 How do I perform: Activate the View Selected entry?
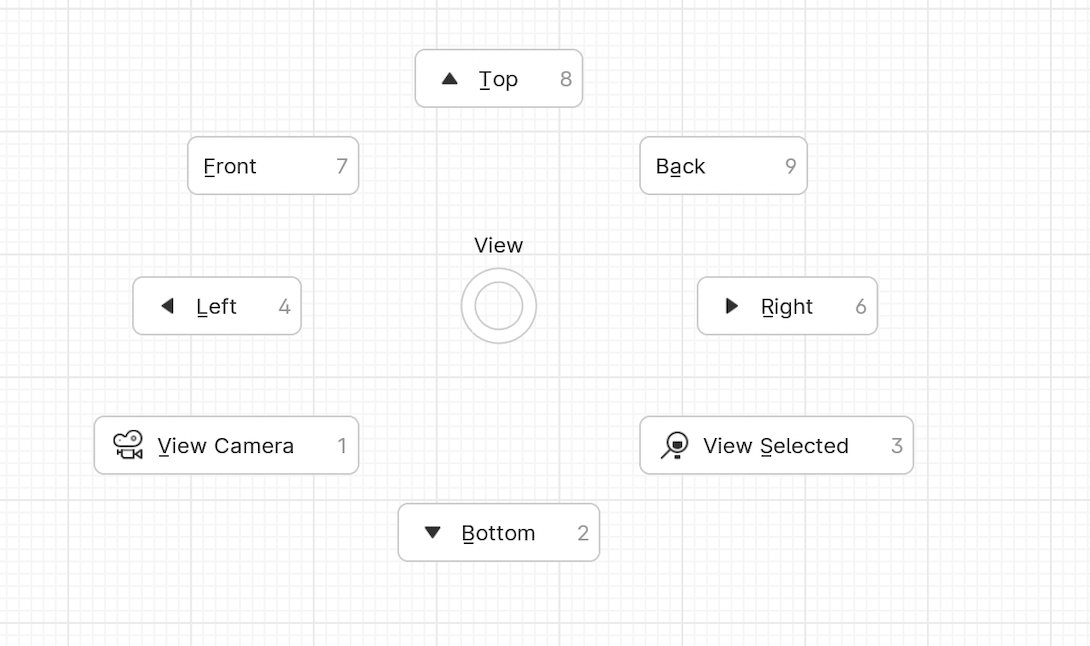click(776, 445)
